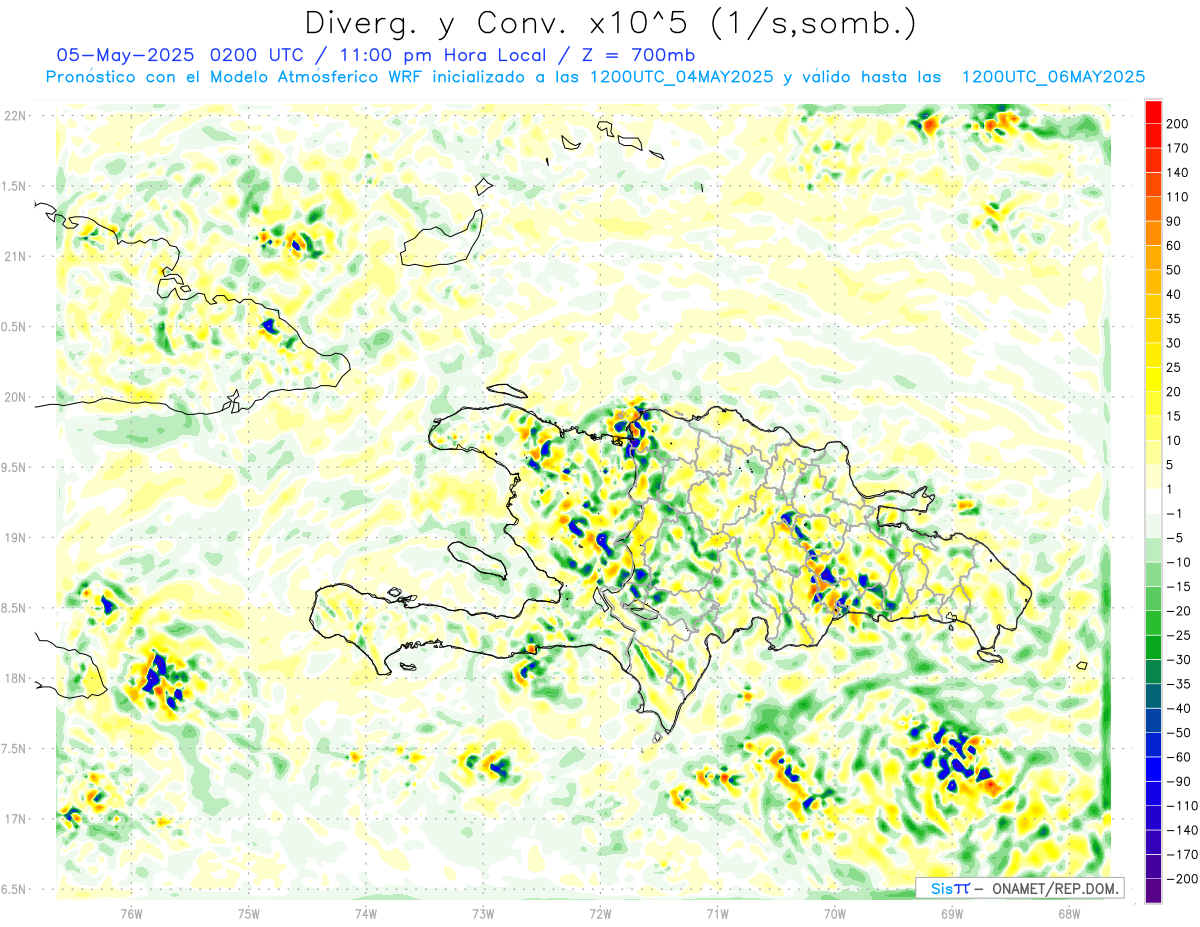Click the 8.5N latitude label
Viewport: 1200px width, 927px height.
click(14, 608)
